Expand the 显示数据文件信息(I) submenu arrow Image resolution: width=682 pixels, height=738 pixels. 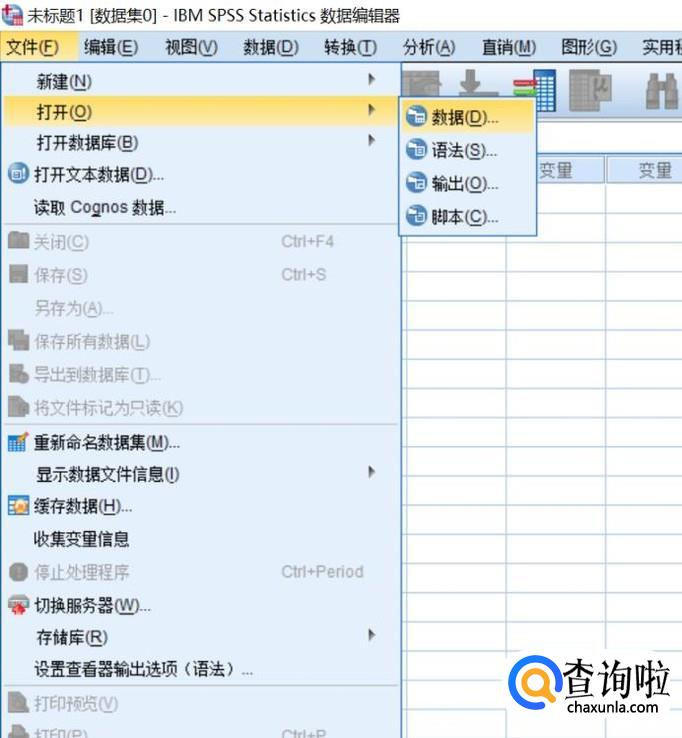[x=371, y=472]
